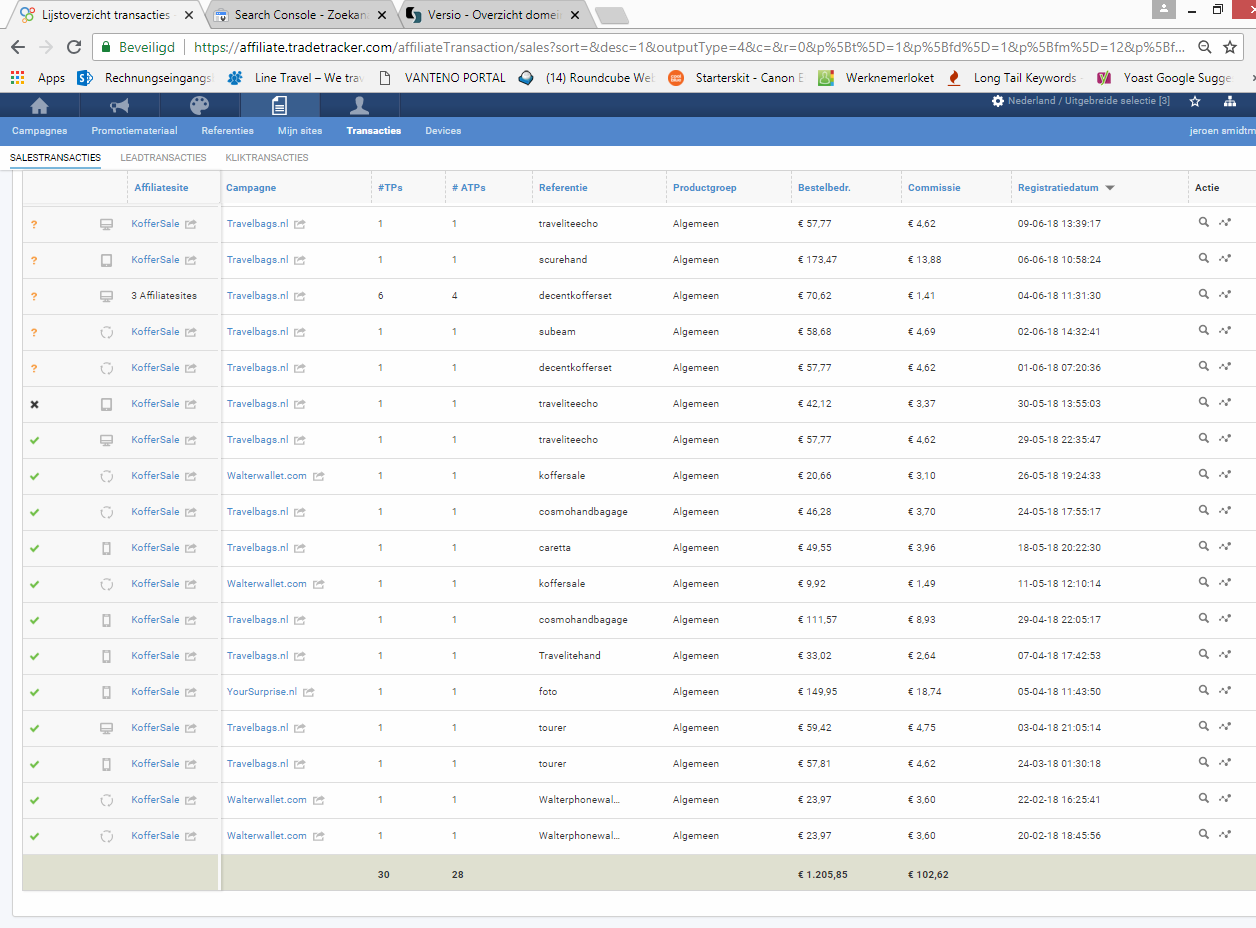Open magnifier details for the subeam transaction
Image resolution: width=1256 pixels, height=928 pixels.
1204,331
